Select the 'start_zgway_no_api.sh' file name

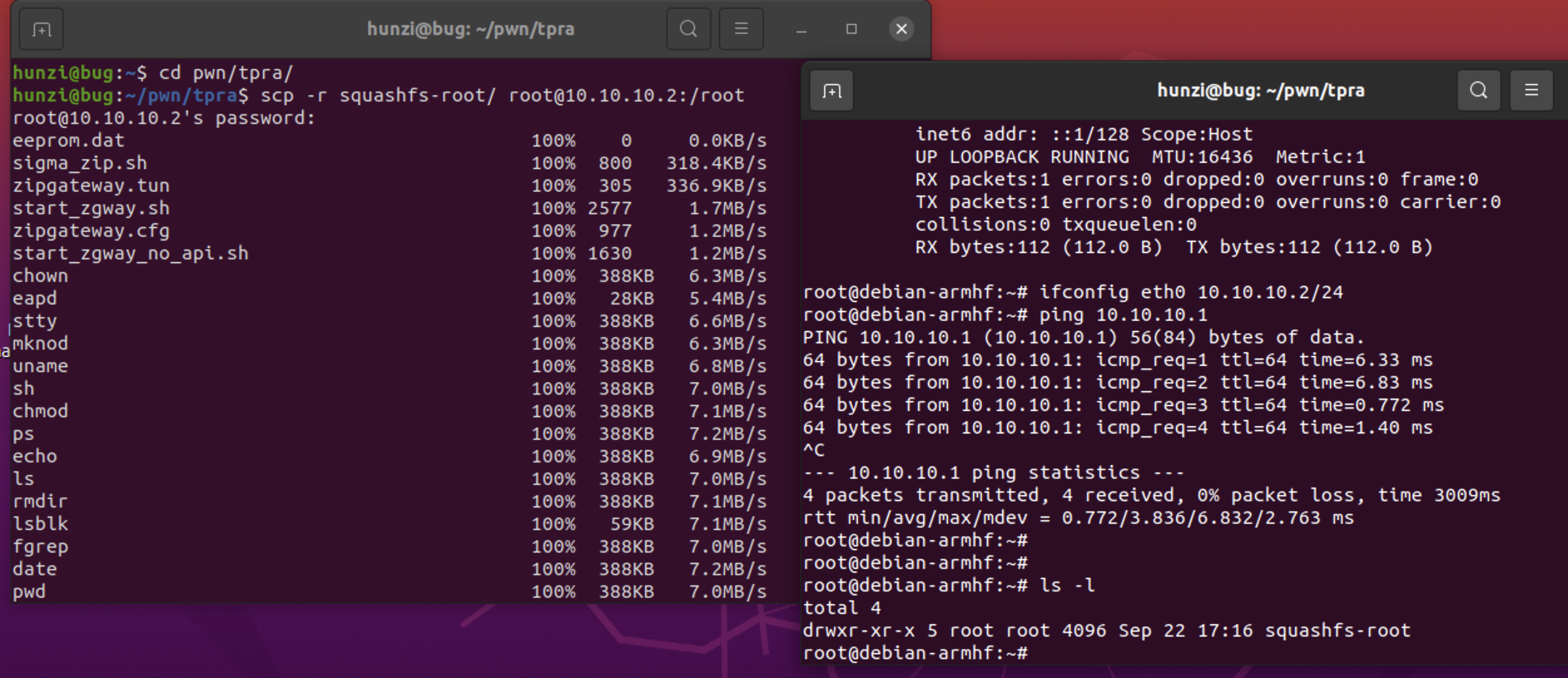(x=130, y=253)
